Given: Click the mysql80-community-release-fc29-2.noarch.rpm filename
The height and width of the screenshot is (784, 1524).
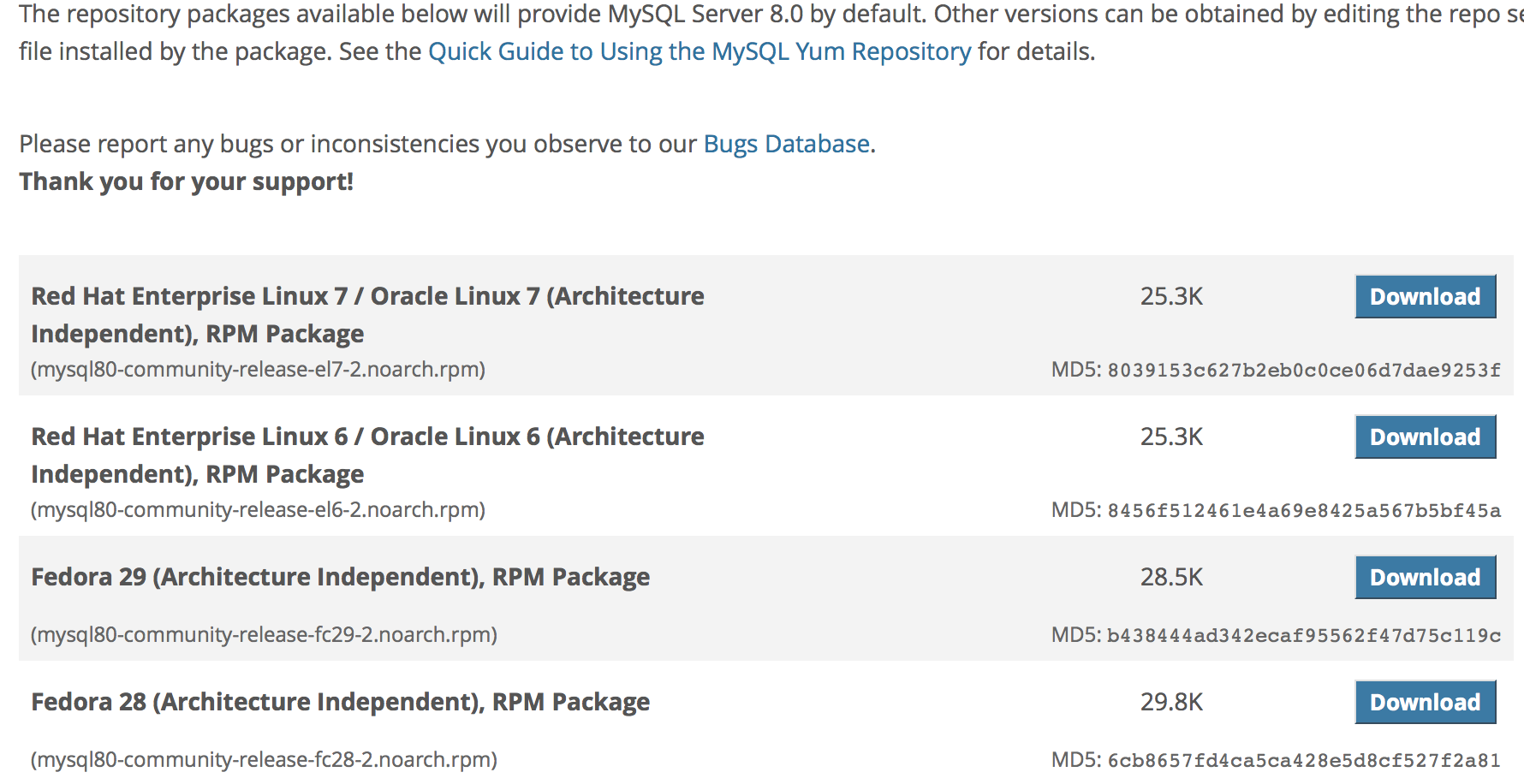Looking at the screenshot, I should 264,635.
